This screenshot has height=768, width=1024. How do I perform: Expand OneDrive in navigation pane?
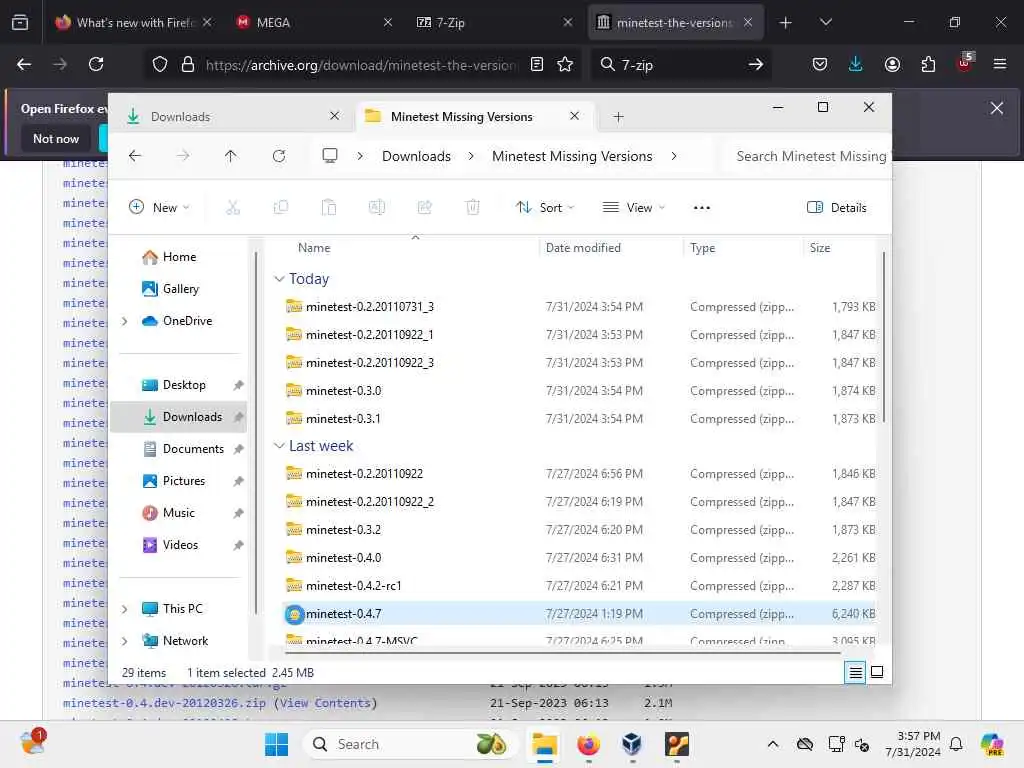click(x=125, y=321)
